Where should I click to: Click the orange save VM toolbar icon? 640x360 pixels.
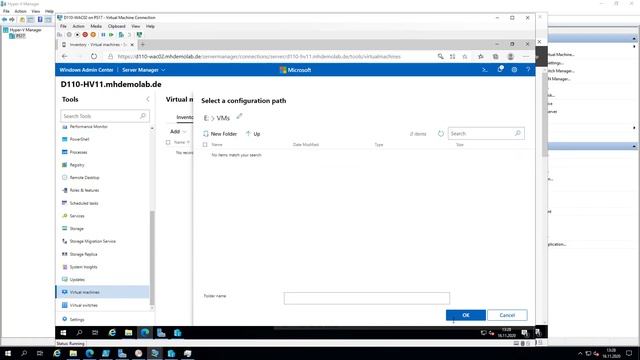[93, 35]
